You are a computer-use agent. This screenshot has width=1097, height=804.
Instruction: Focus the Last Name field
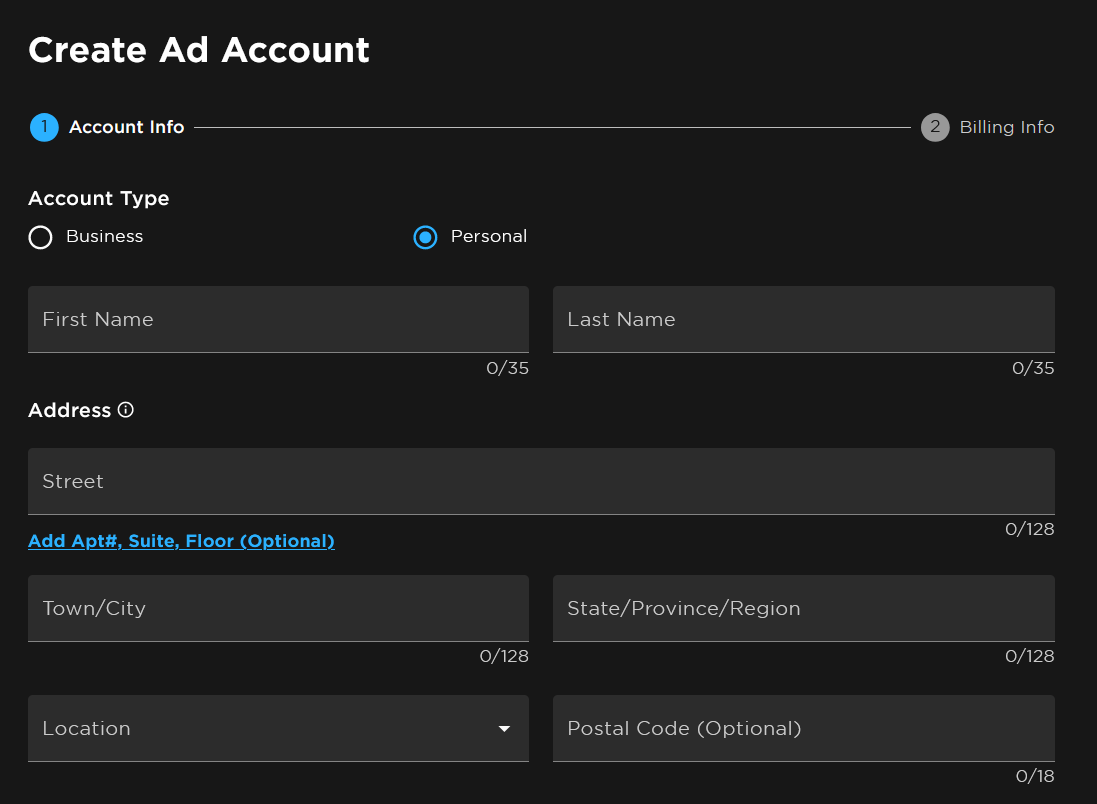coord(804,319)
